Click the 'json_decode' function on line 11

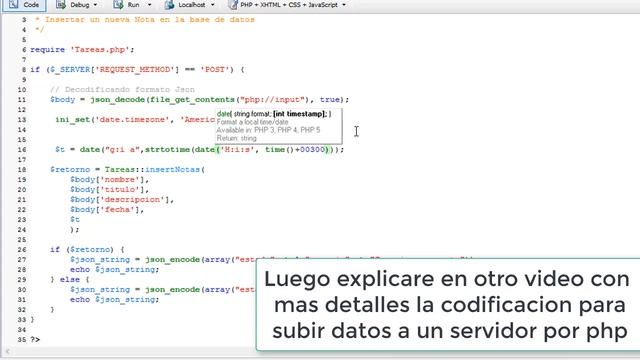point(118,100)
